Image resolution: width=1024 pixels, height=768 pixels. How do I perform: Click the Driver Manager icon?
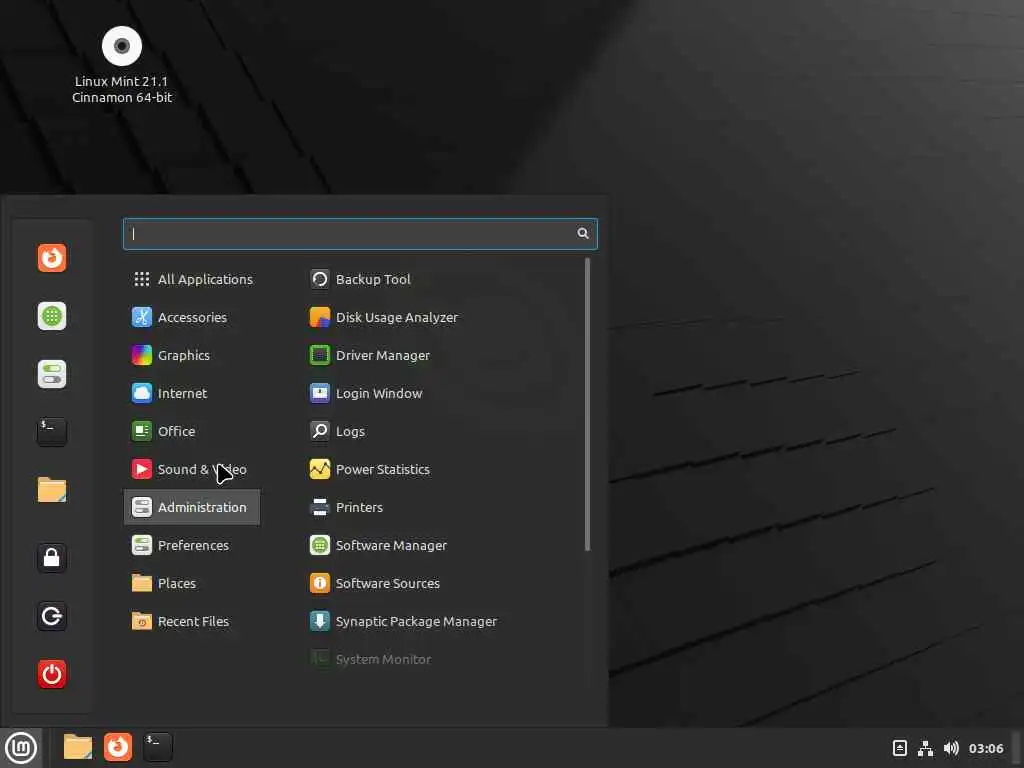pyautogui.click(x=319, y=355)
